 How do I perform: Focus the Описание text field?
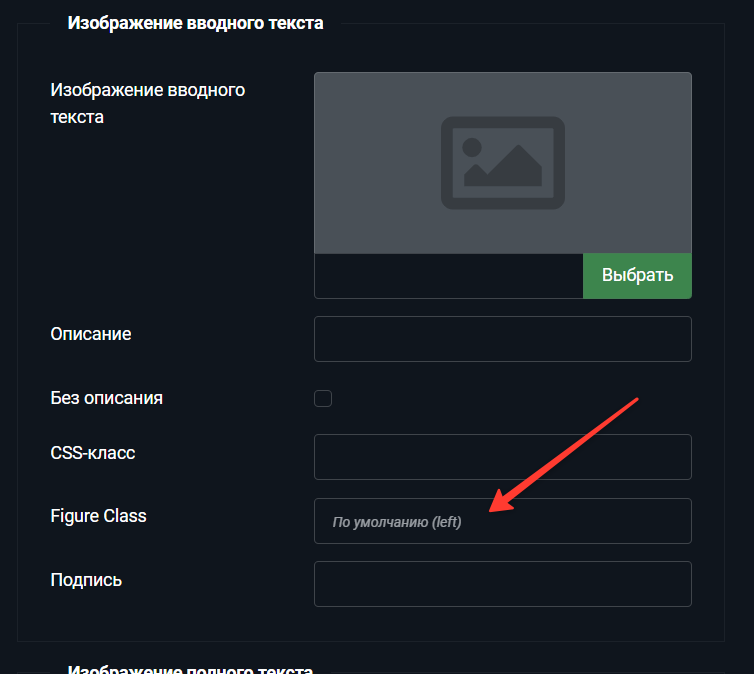tap(503, 339)
